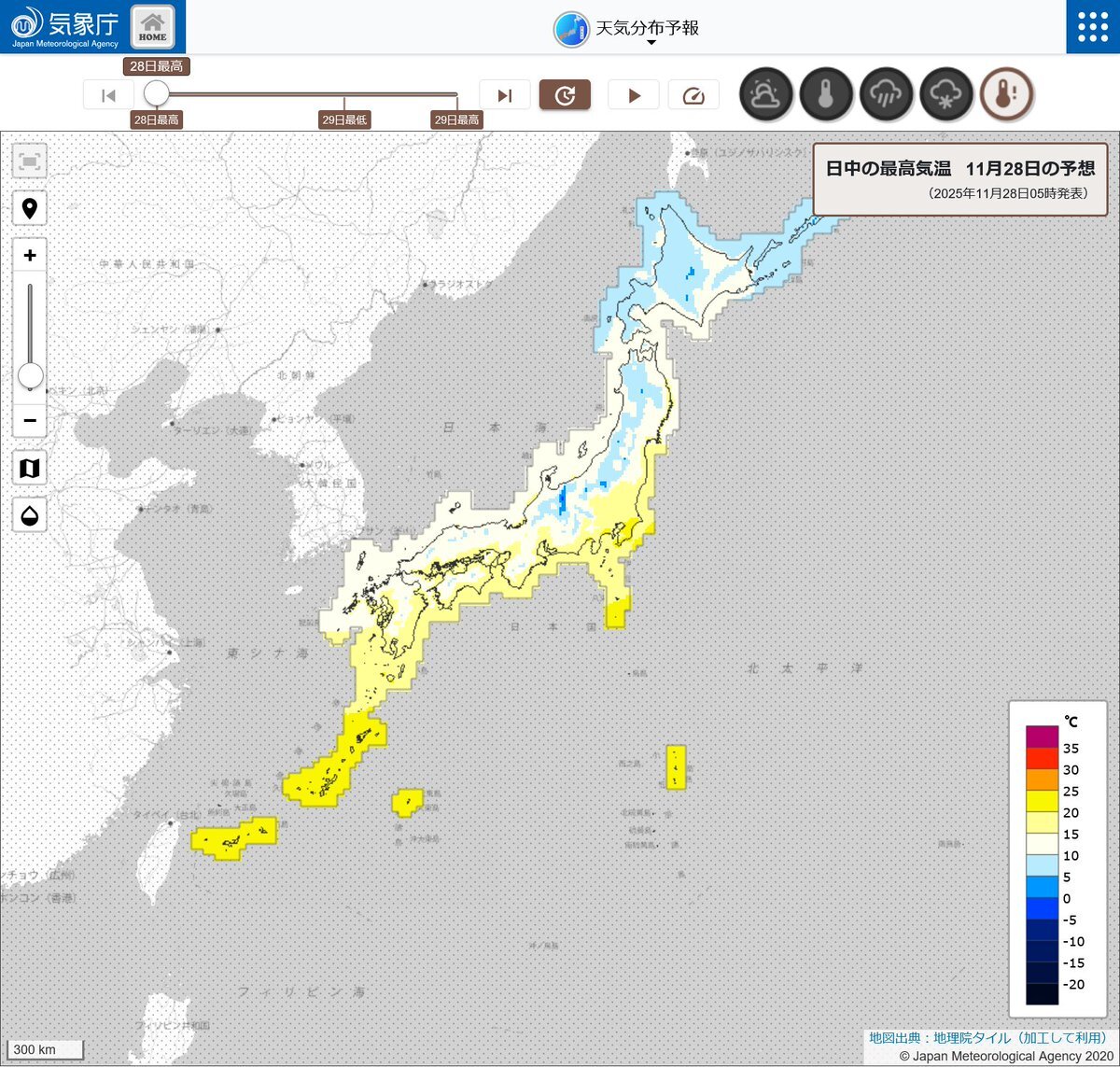Open the nine-dot apps menu

point(1093,26)
